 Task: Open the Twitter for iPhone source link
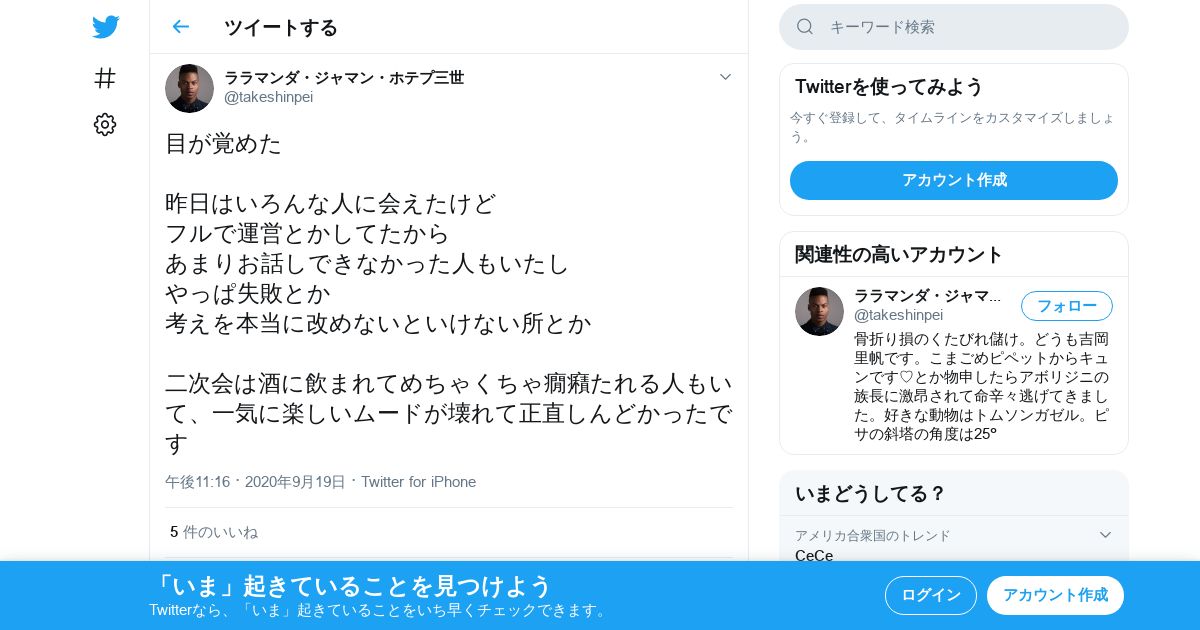coord(418,482)
